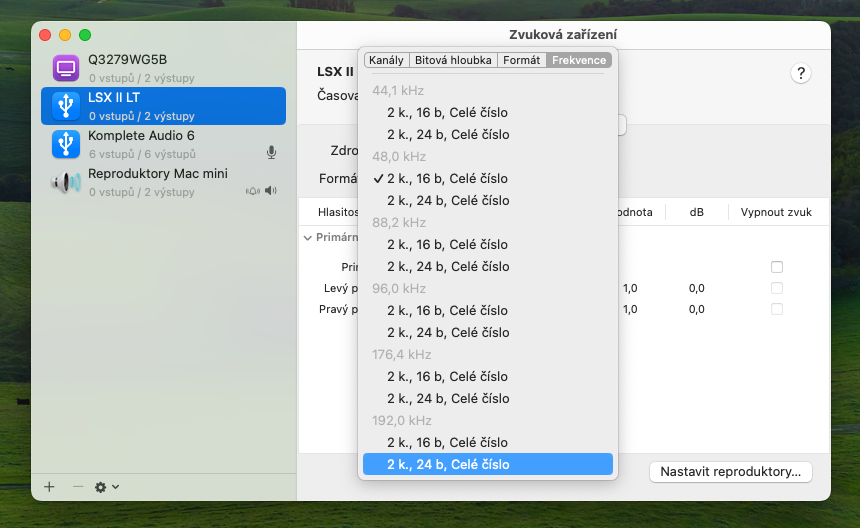Select Reproduktory Mac mini in sidebar

pyautogui.click(x=163, y=182)
